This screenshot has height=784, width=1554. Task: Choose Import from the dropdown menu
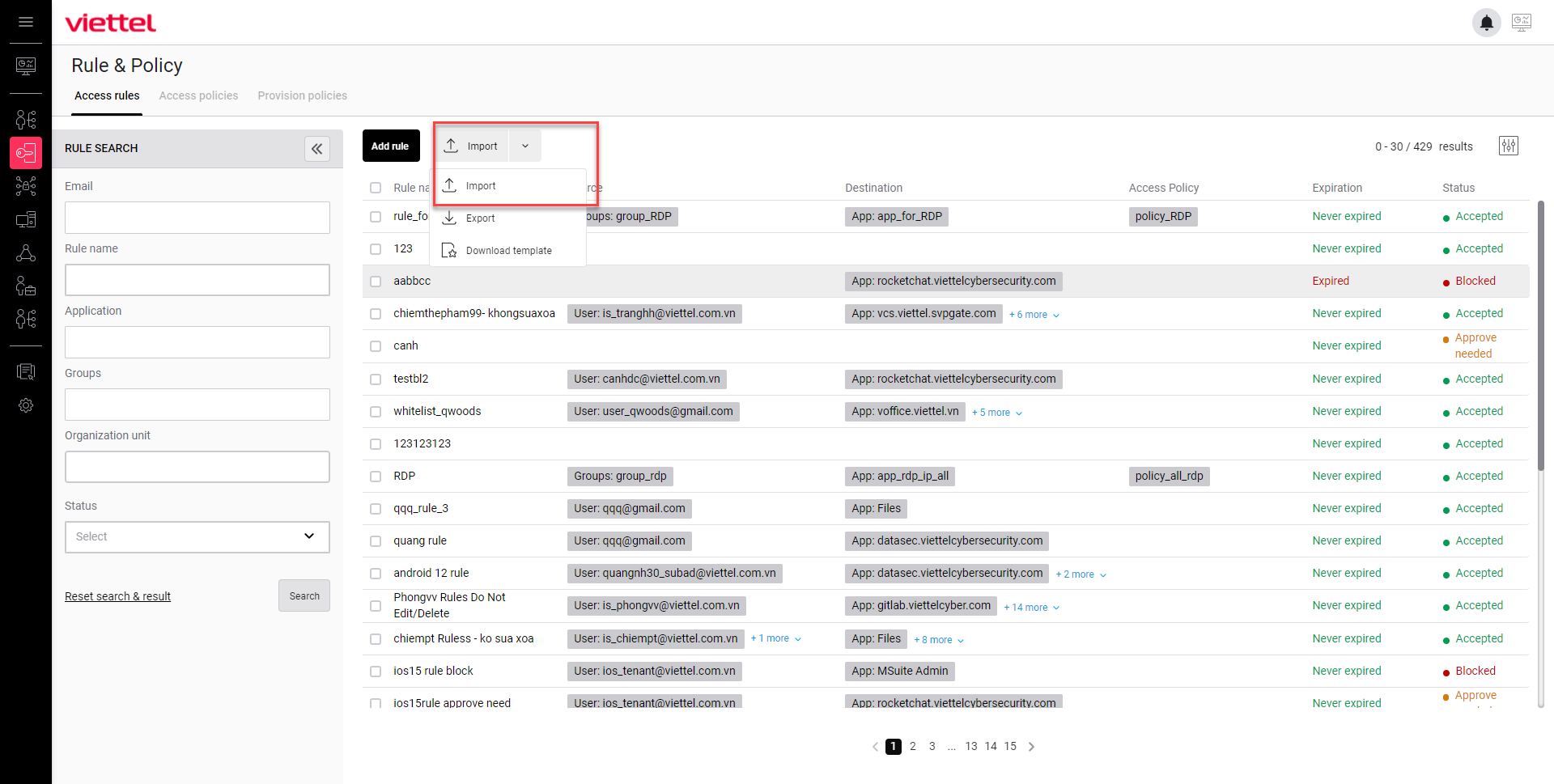coord(508,186)
